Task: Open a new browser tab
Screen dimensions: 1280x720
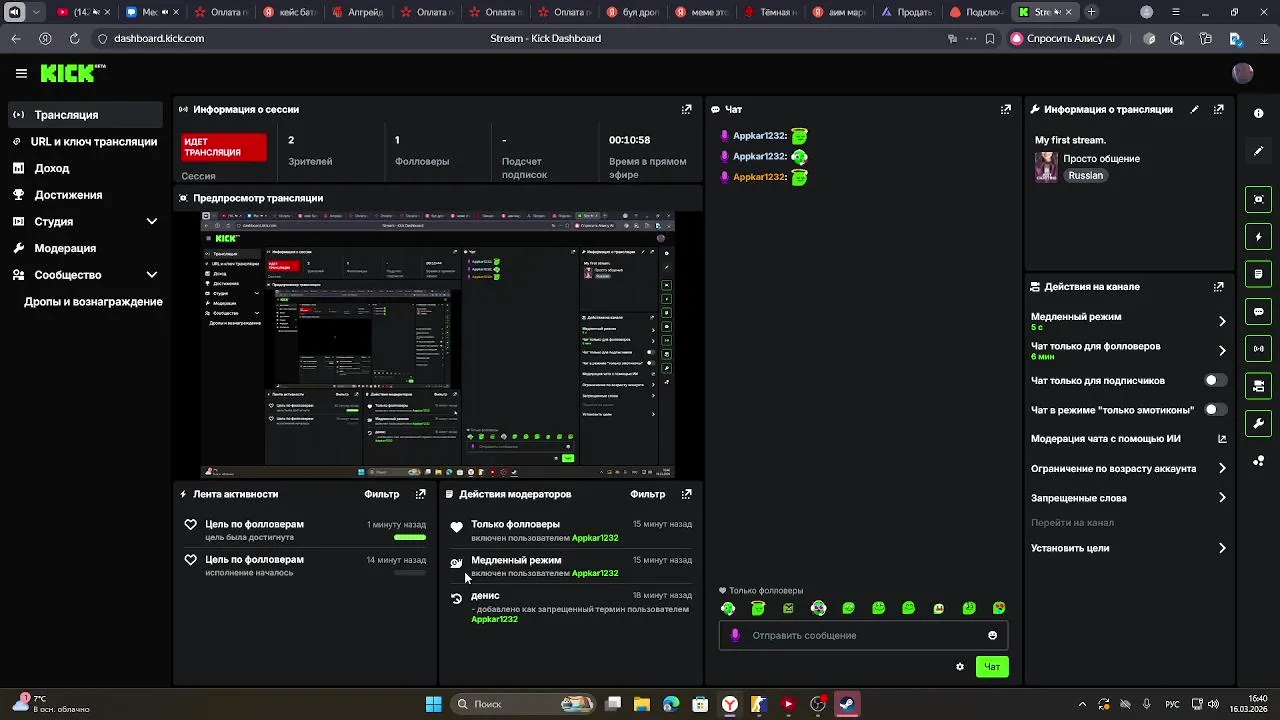Action: click(x=1091, y=12)
